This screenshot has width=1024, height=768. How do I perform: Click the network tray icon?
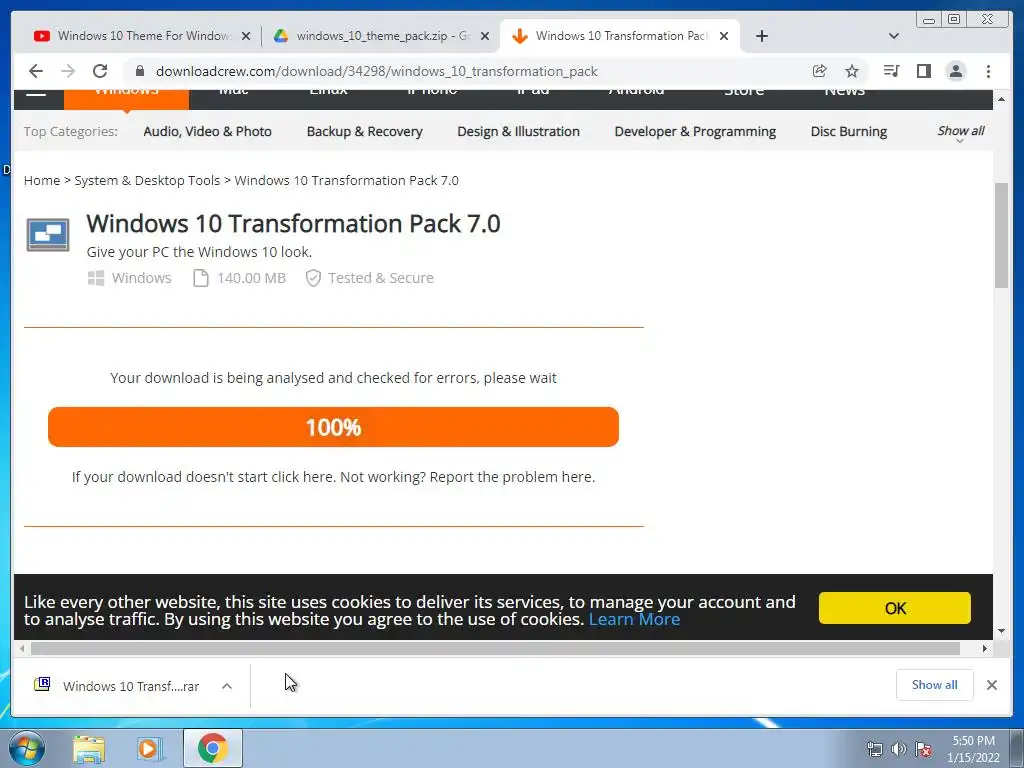coord(874,749)
